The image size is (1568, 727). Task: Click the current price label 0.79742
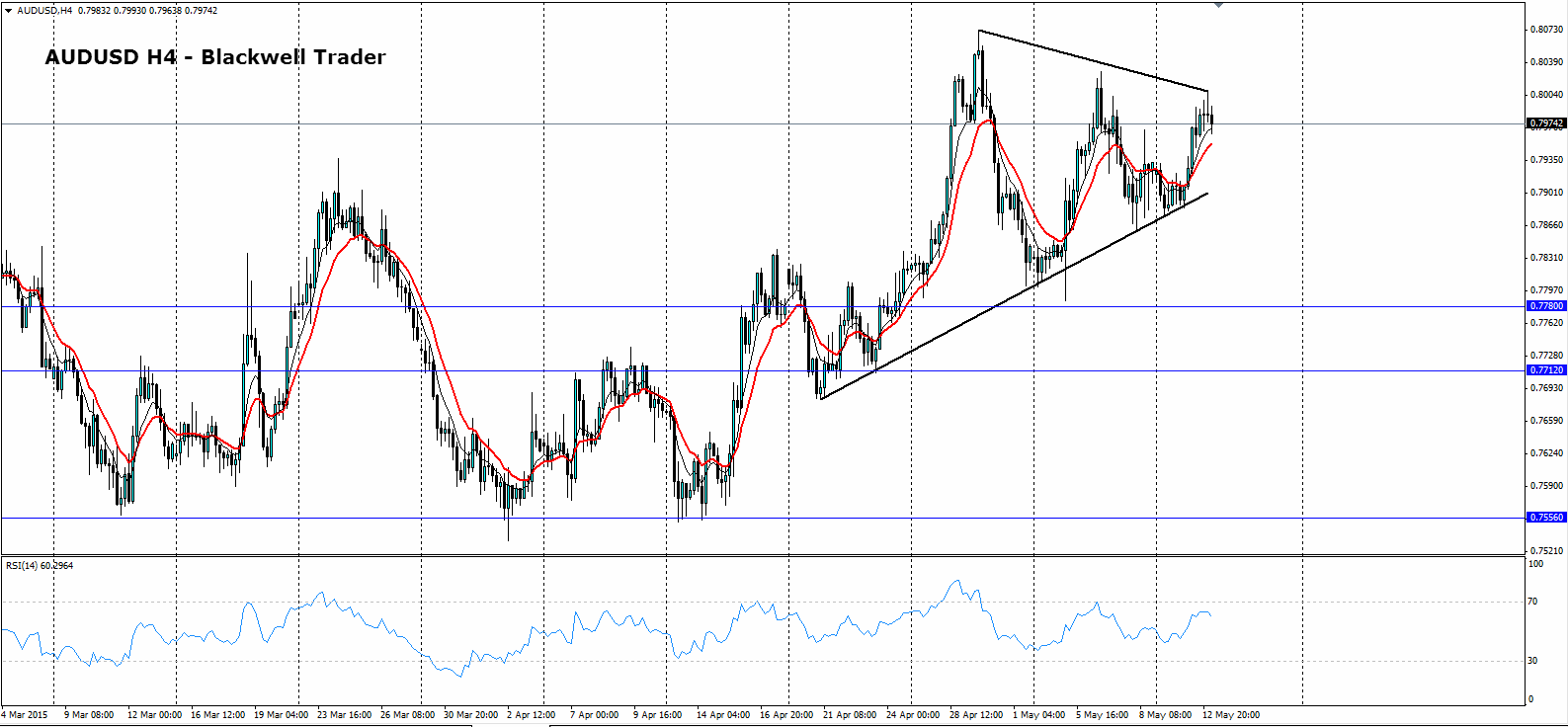[1546, 123]
